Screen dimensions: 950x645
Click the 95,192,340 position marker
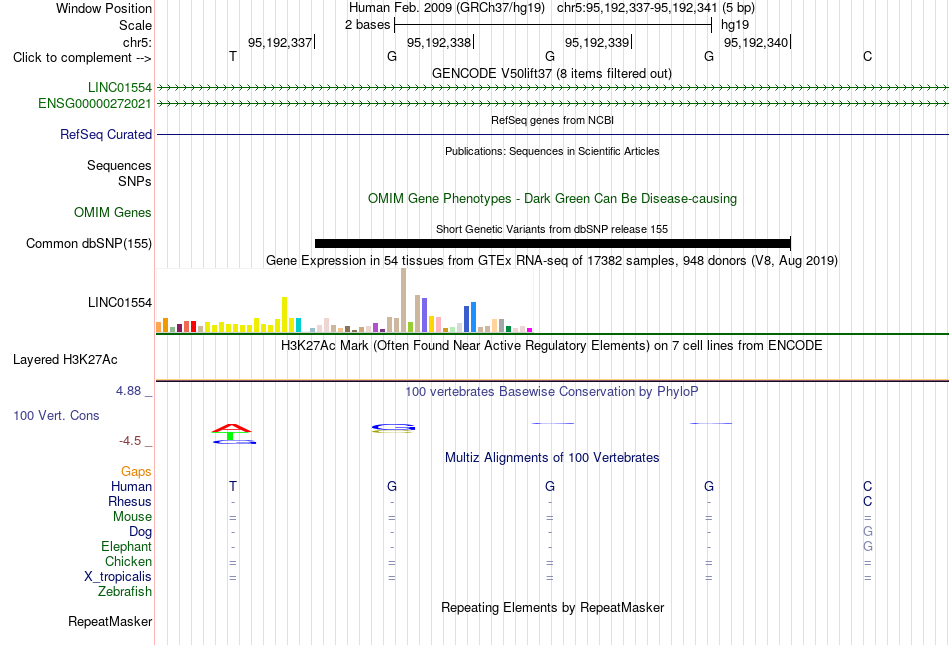(x=756, y=42)
